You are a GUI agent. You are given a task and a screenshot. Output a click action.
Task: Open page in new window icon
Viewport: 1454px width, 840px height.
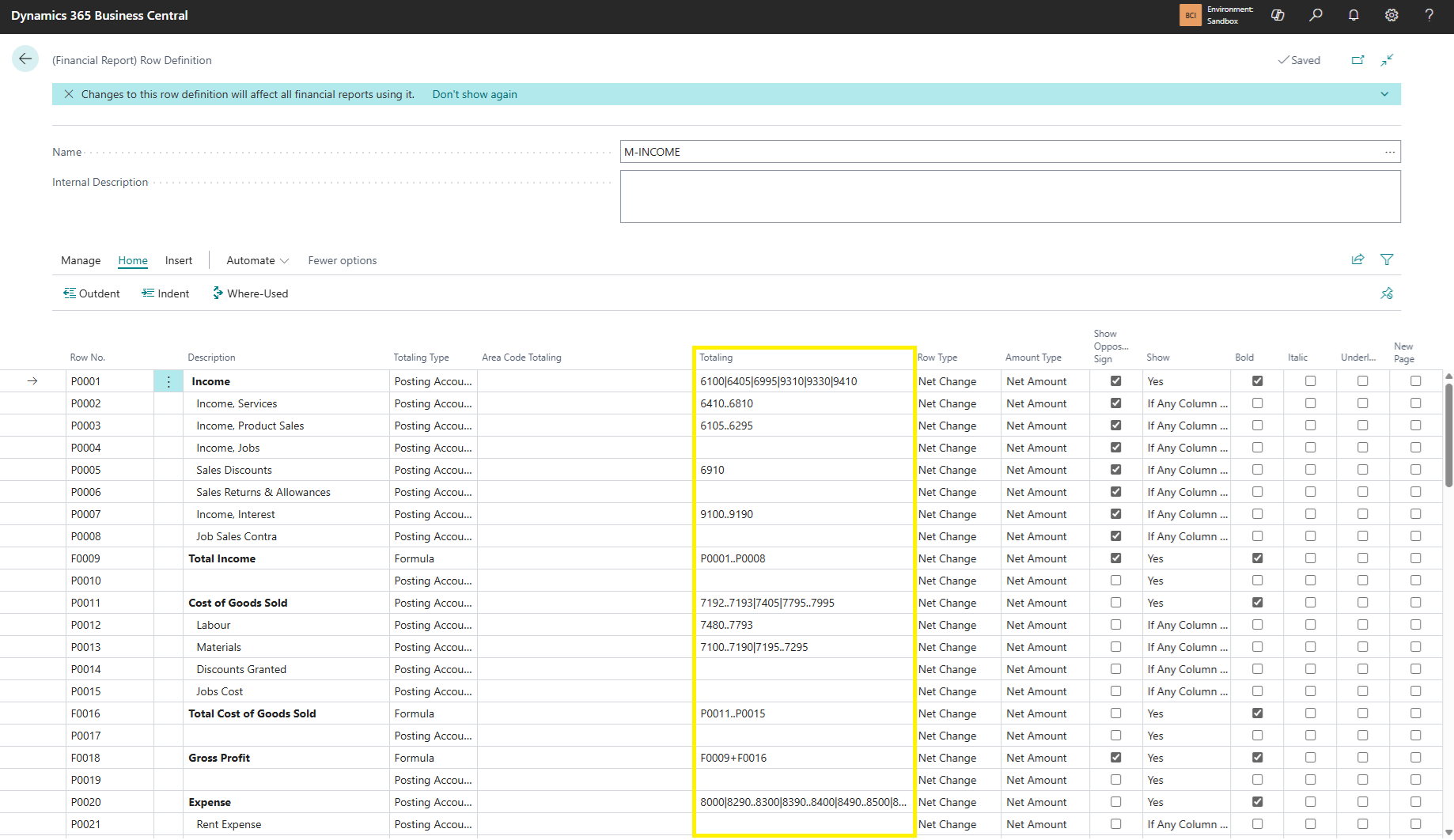point(1358,60)
